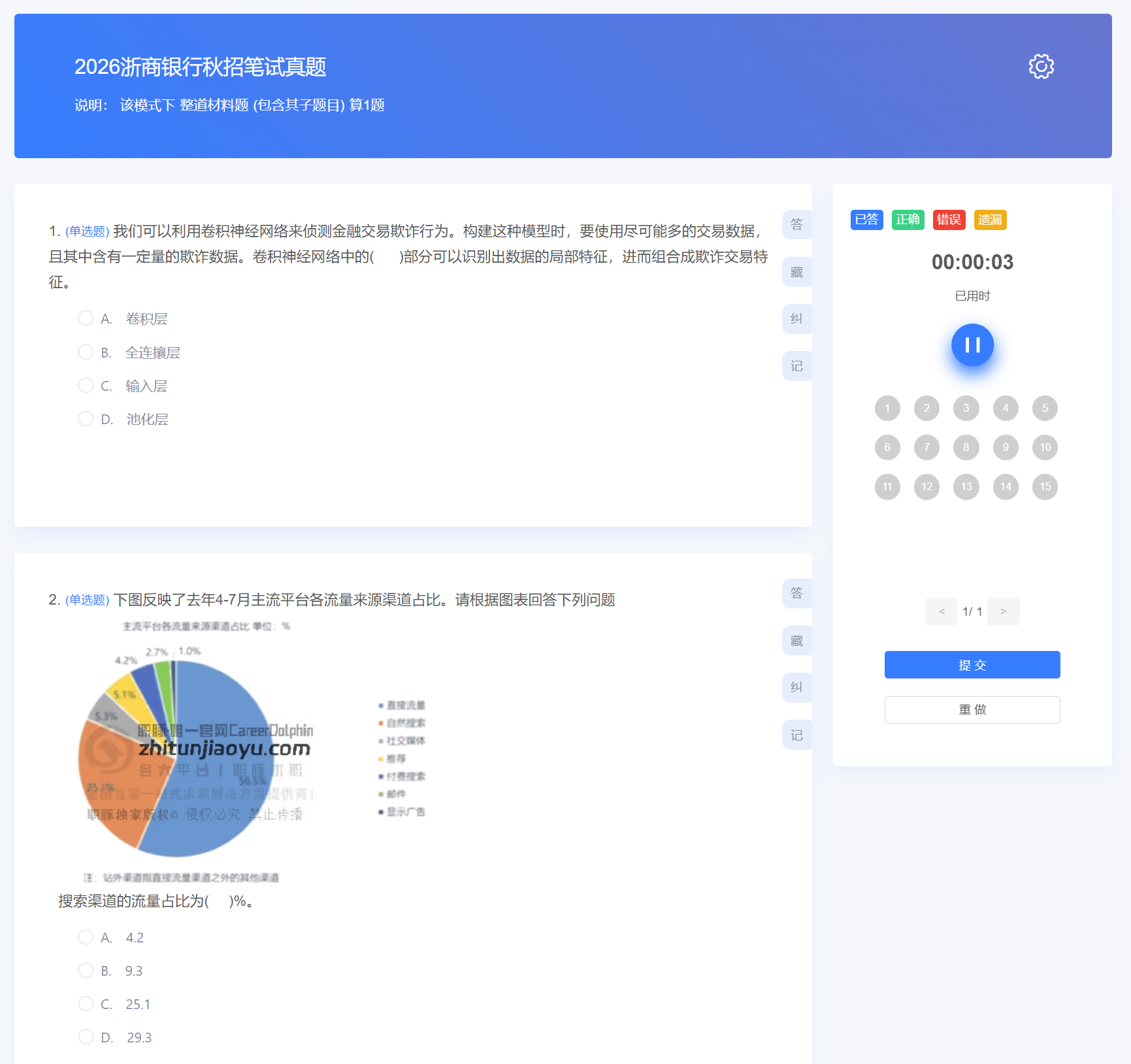Jump to question number 12

point(926,486)
